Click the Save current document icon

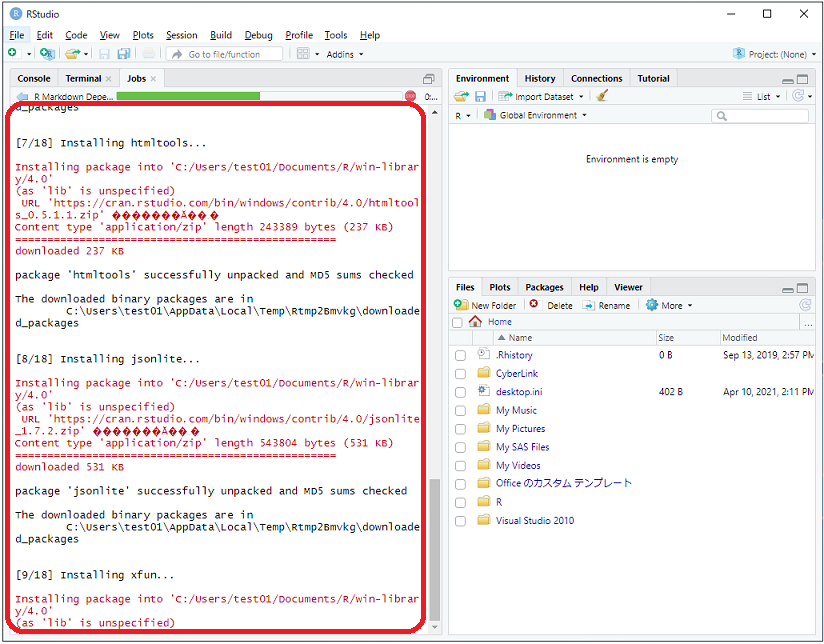(x=104, y=54)
